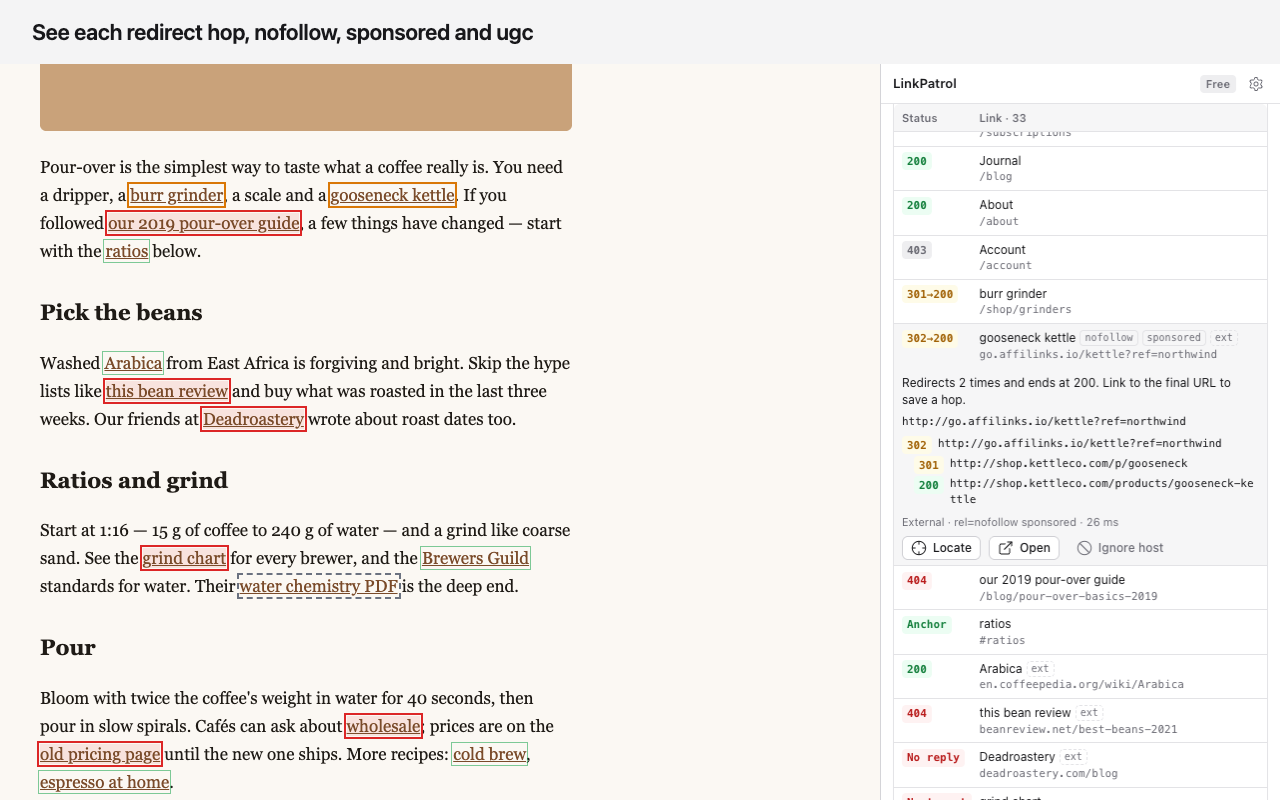The width and height of the screenshot is (1280, 800).
Task: Select the ratios Anchor row in panel
Action: pos(1080,632)
